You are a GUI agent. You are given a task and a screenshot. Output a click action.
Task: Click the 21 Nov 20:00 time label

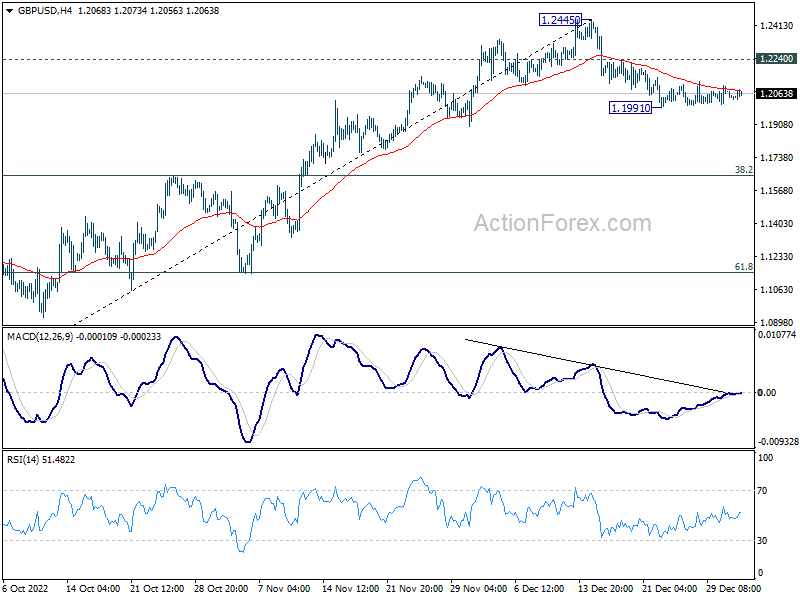coord(414,588)
